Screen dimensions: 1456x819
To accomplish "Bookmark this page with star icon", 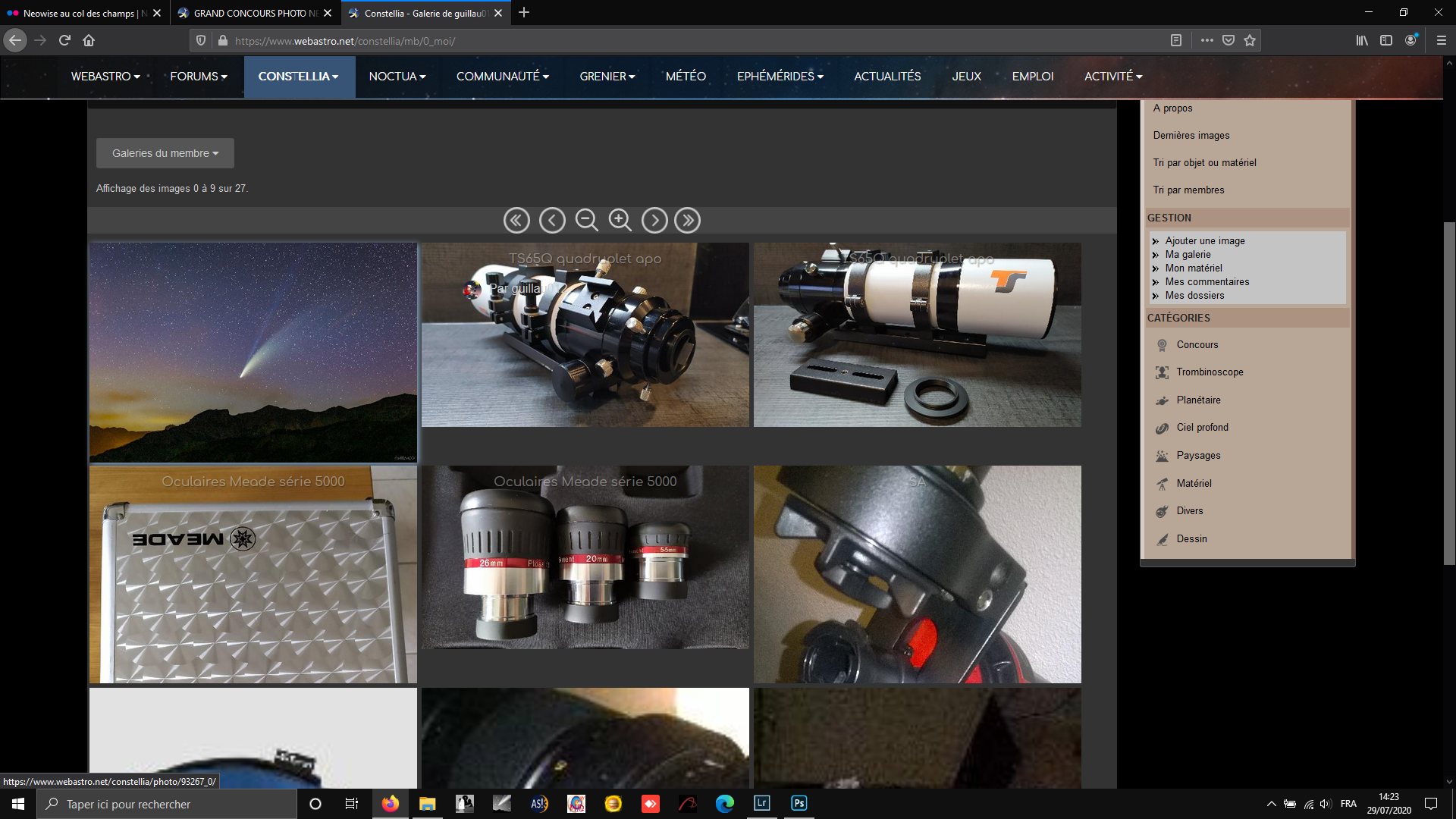I will click(x=1250, y=40).
